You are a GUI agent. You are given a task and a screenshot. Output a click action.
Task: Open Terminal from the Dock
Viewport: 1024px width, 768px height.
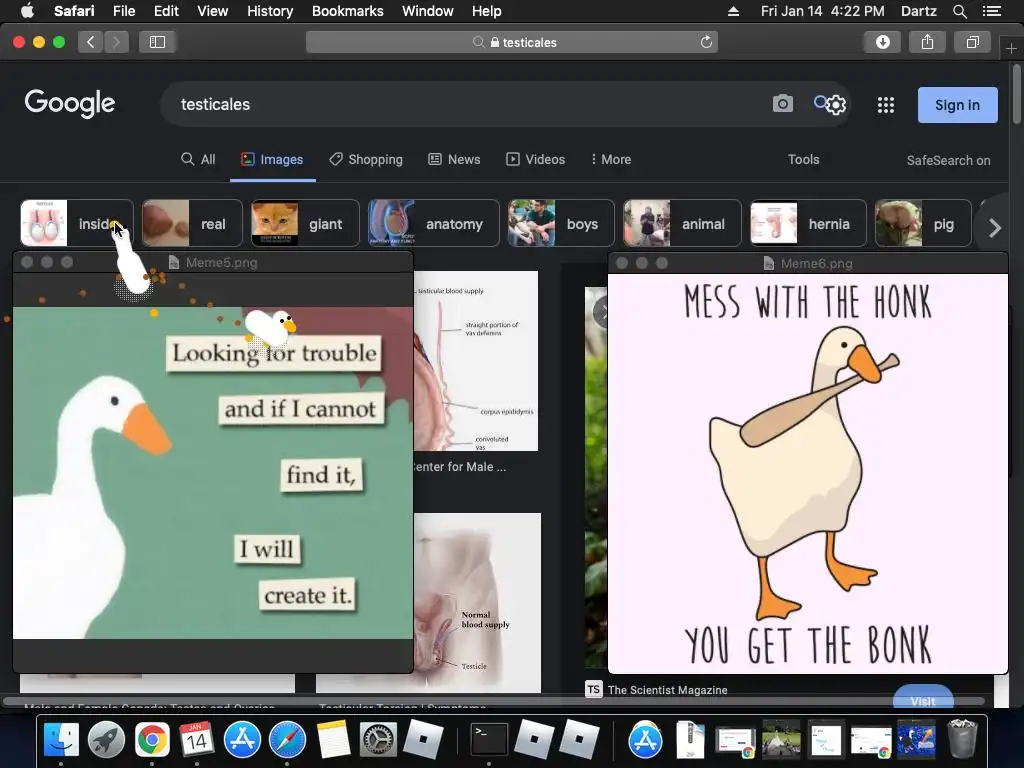pos(489,740)
